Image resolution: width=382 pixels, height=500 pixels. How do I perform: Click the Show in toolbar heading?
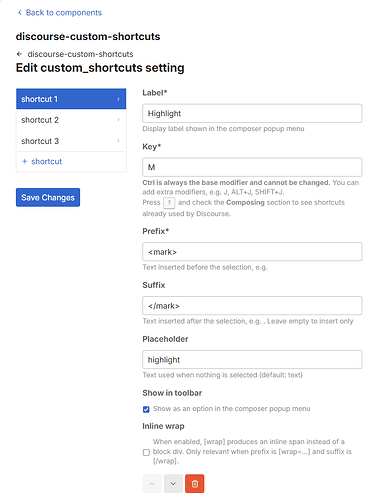[172, 393]
